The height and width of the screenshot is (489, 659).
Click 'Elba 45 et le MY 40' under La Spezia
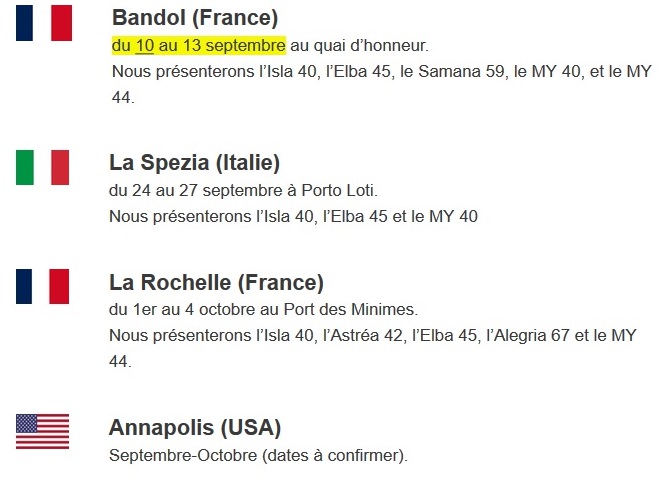pyautogui.click(x=405, y=217)
